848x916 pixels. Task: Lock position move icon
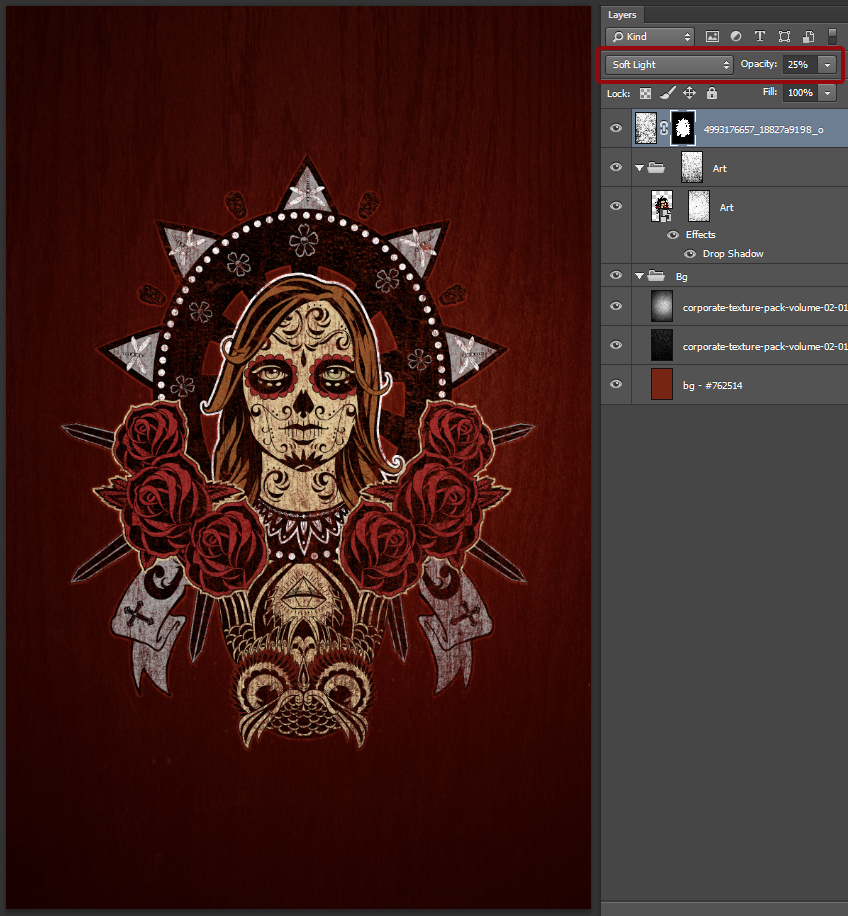690,93
